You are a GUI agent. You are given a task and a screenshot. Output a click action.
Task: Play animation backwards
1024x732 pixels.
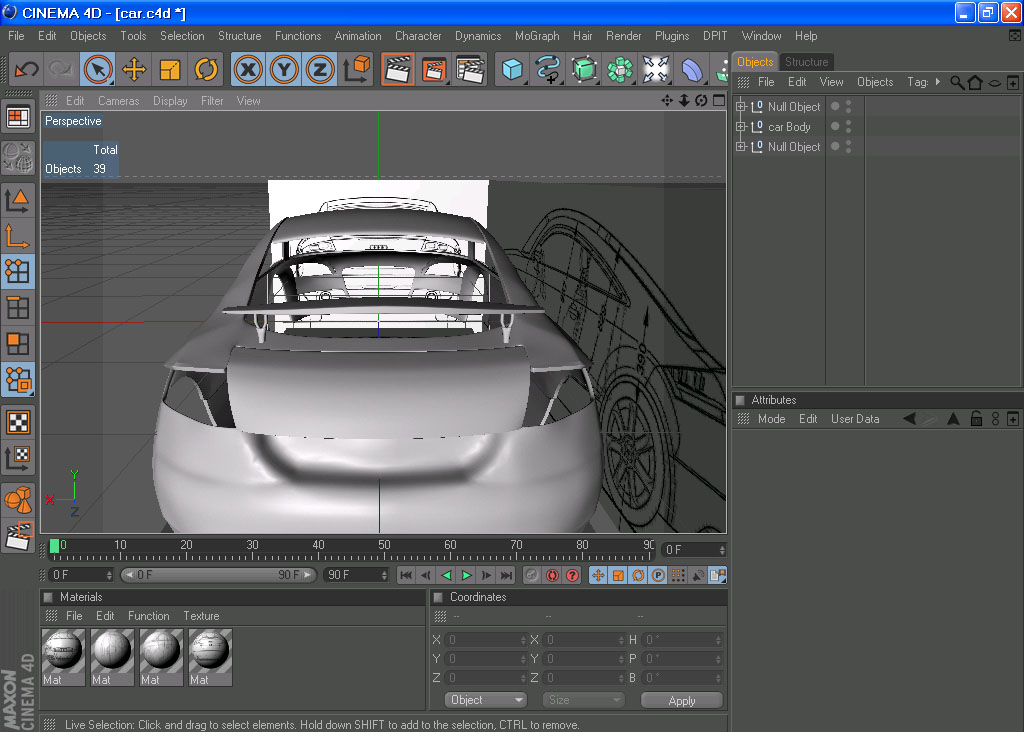447,575
